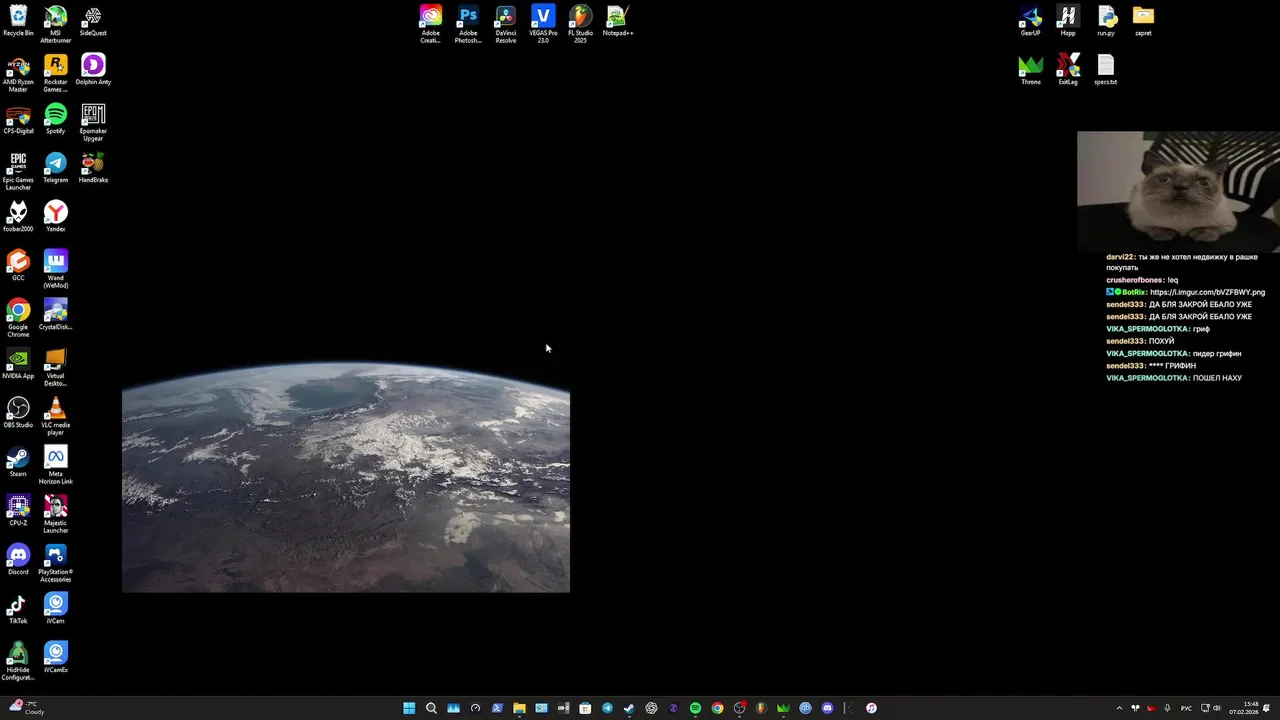1280x720 pixels.
Task: Open the purple Discord taskbar icon
Action: click(x=827, y=708)
